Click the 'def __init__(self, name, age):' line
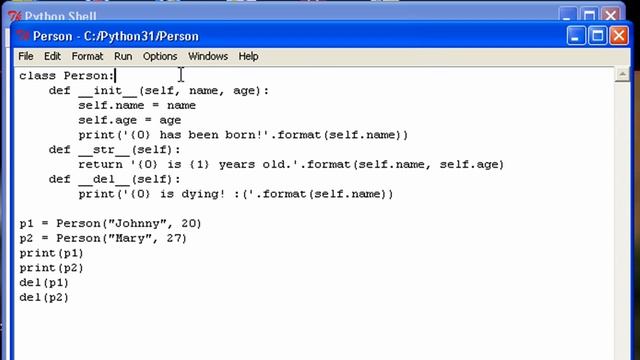 coord(159,91)
